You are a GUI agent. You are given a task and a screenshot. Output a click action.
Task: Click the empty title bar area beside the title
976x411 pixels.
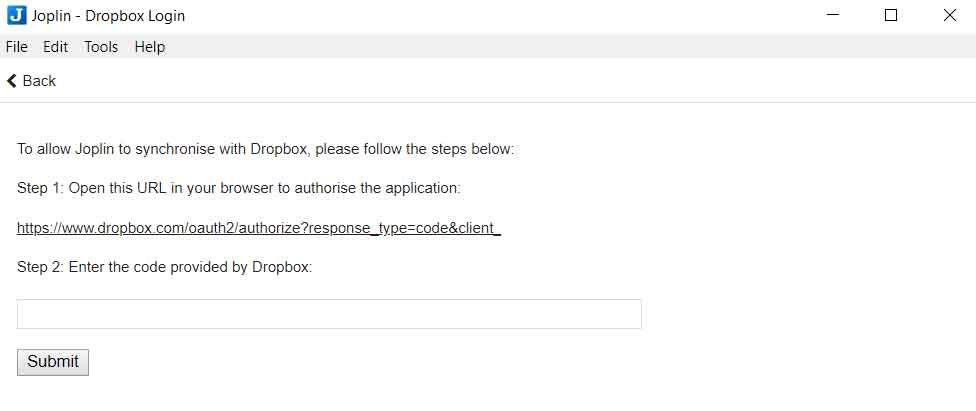(x=500, y=15)
